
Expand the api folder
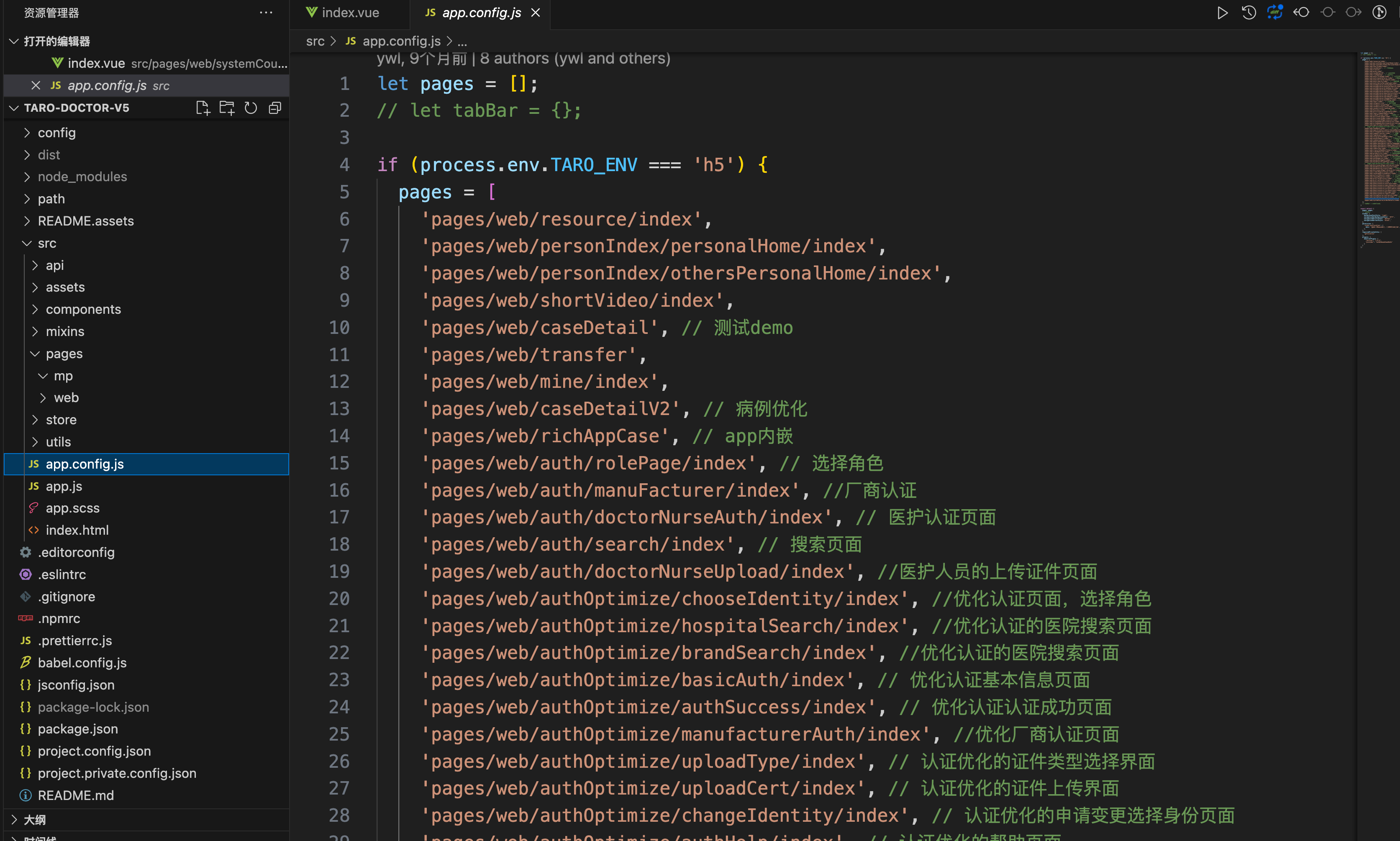click(x=146, y=265)
